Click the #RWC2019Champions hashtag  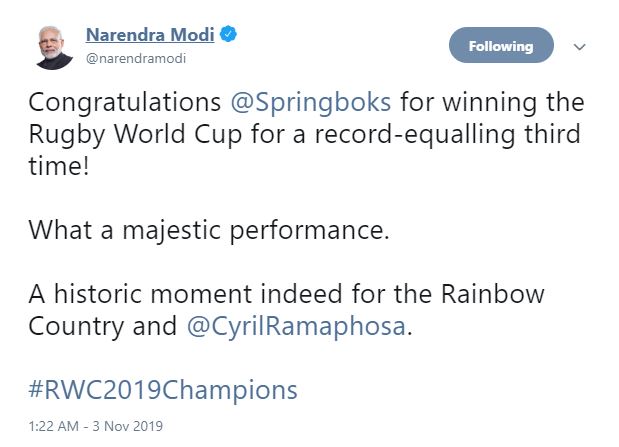coord(163,386)
